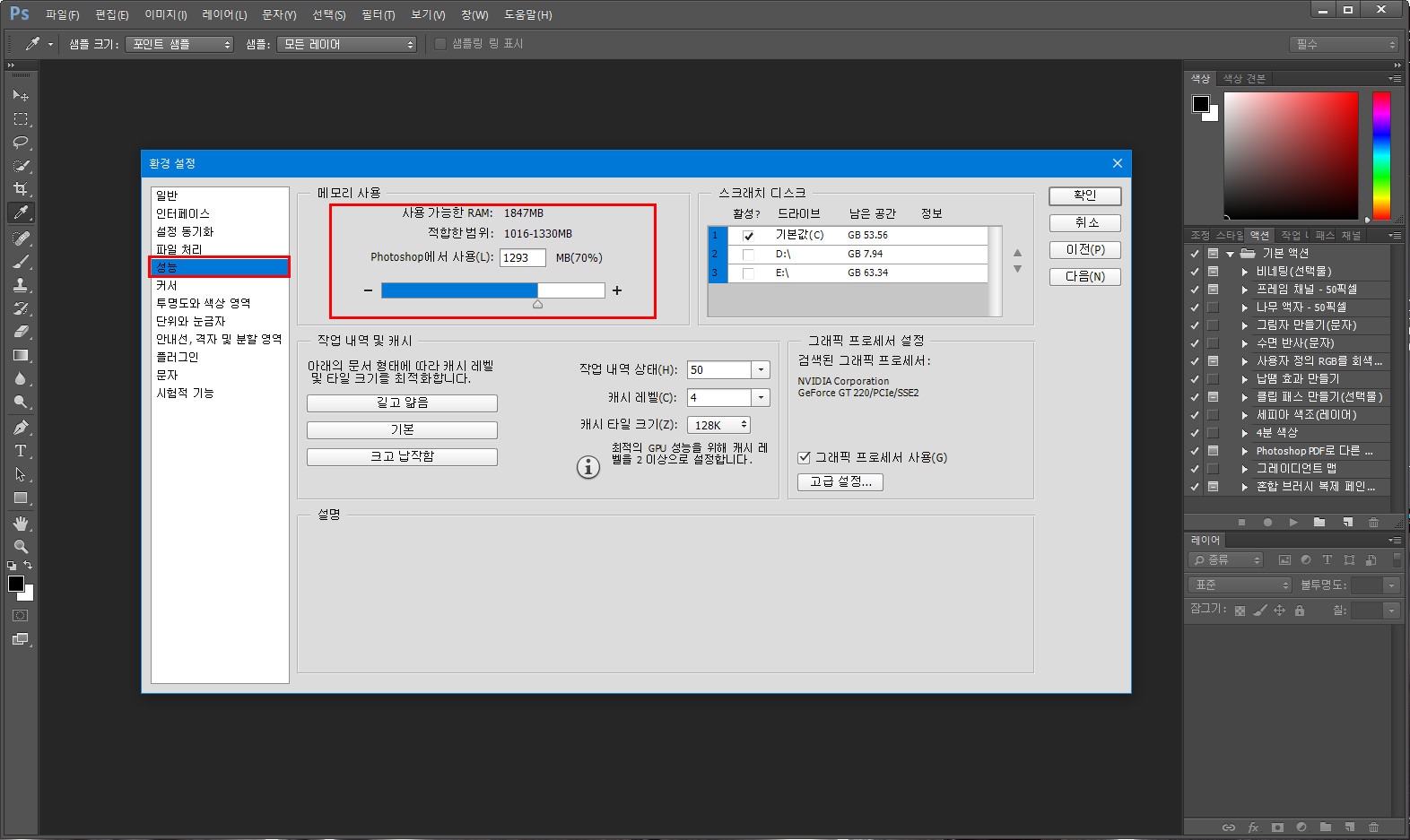Screen dimensions: 1410x840
Task: Open 이미지(I) menu
Action: tap(166, 14)
